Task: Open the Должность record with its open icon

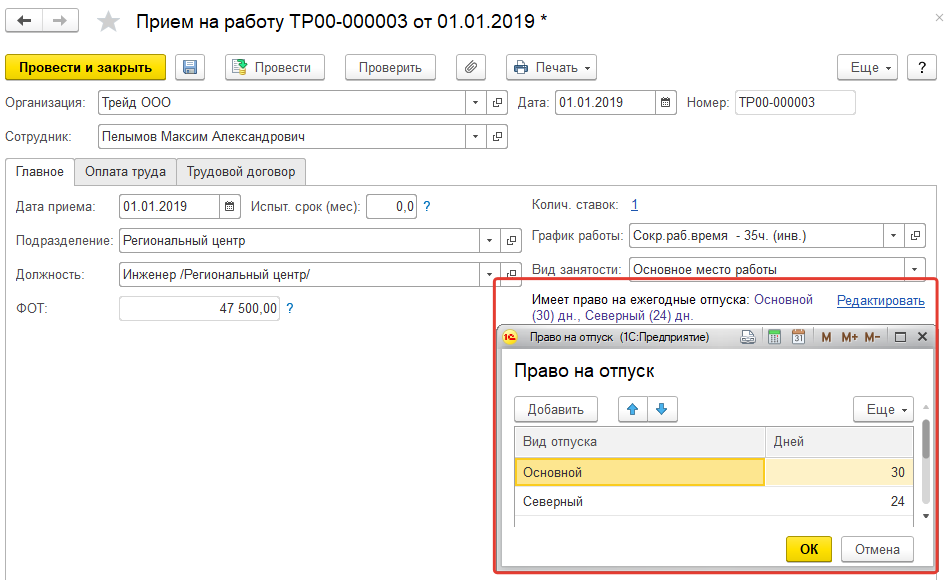Action: point(511,273)
